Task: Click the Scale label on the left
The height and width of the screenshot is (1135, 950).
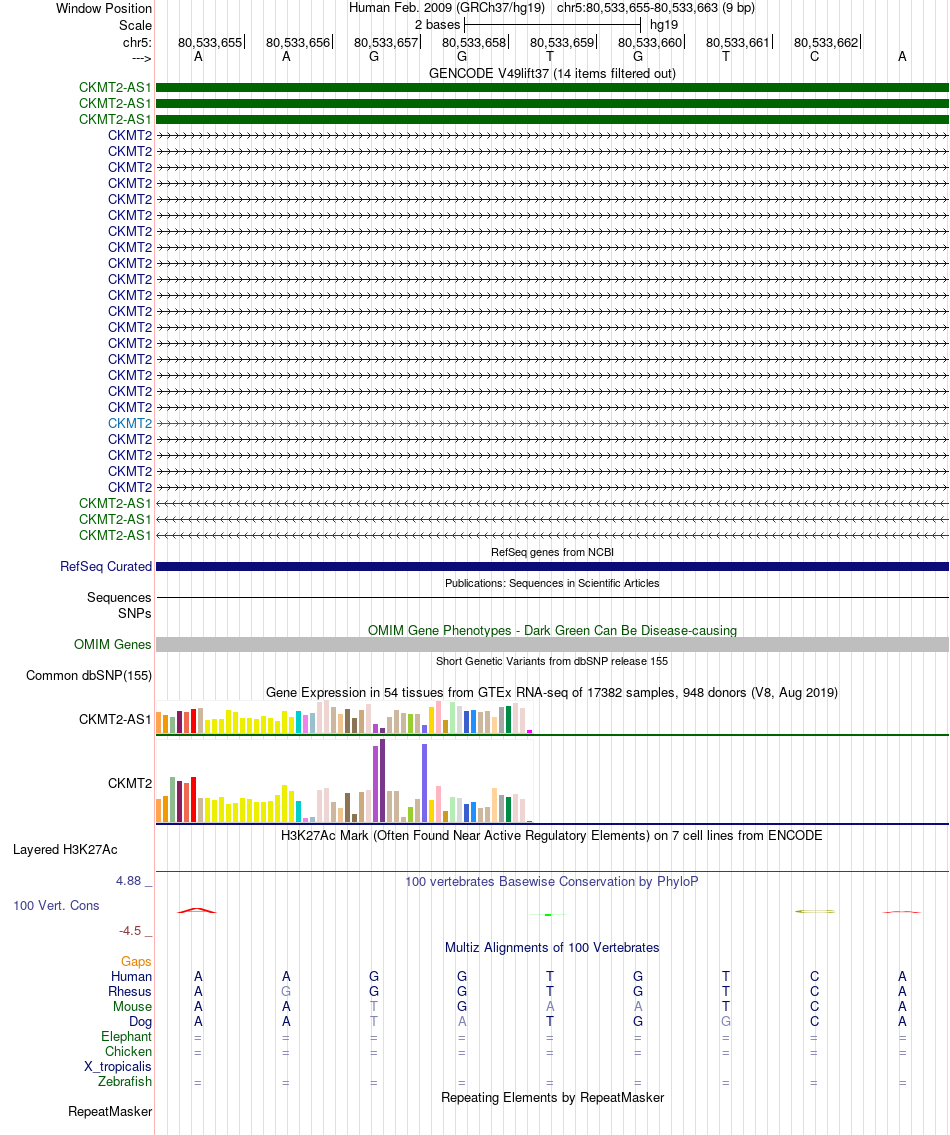Action: coord(135,25)
